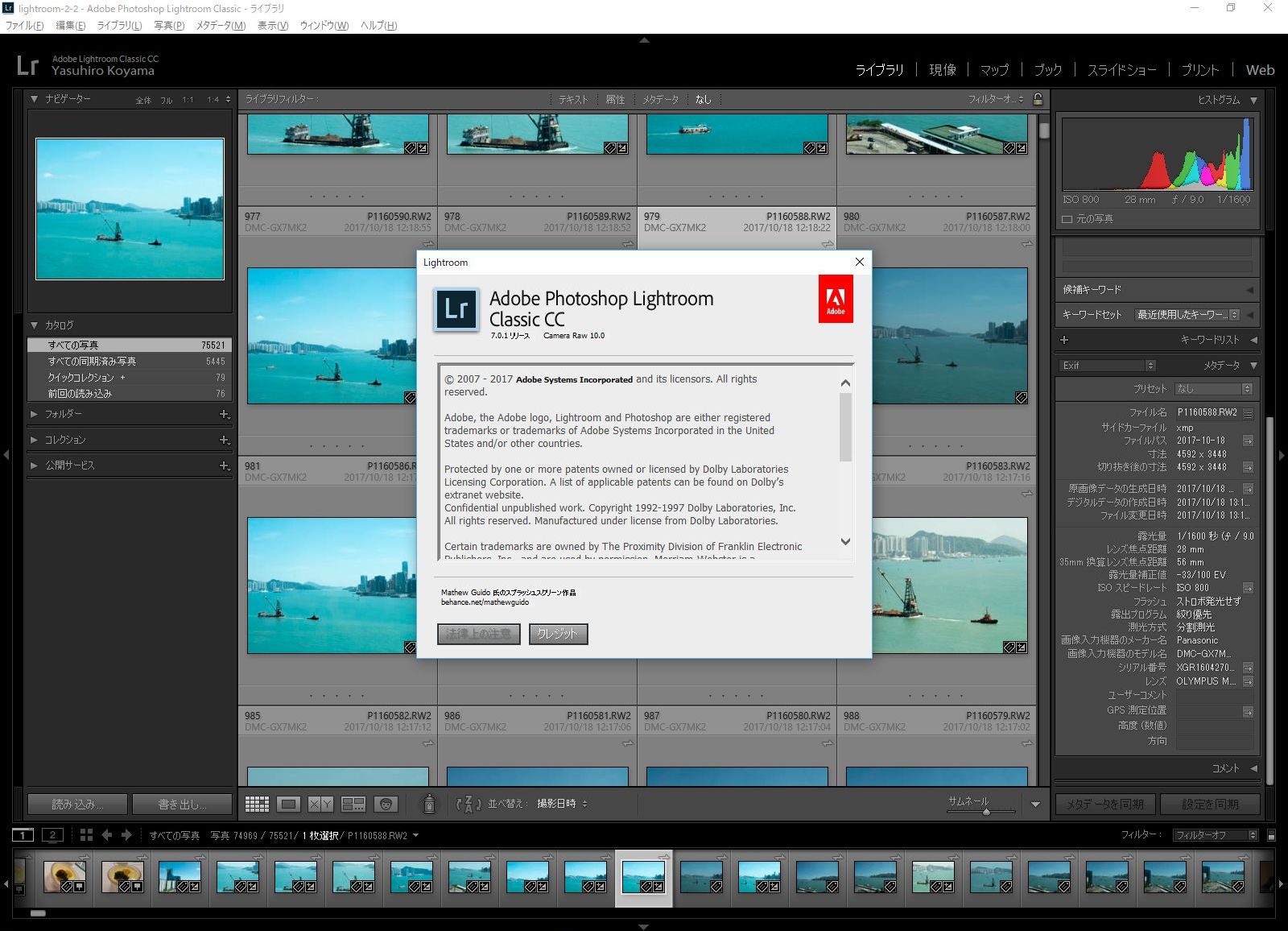Add a new collection with the plus icon

225,440
